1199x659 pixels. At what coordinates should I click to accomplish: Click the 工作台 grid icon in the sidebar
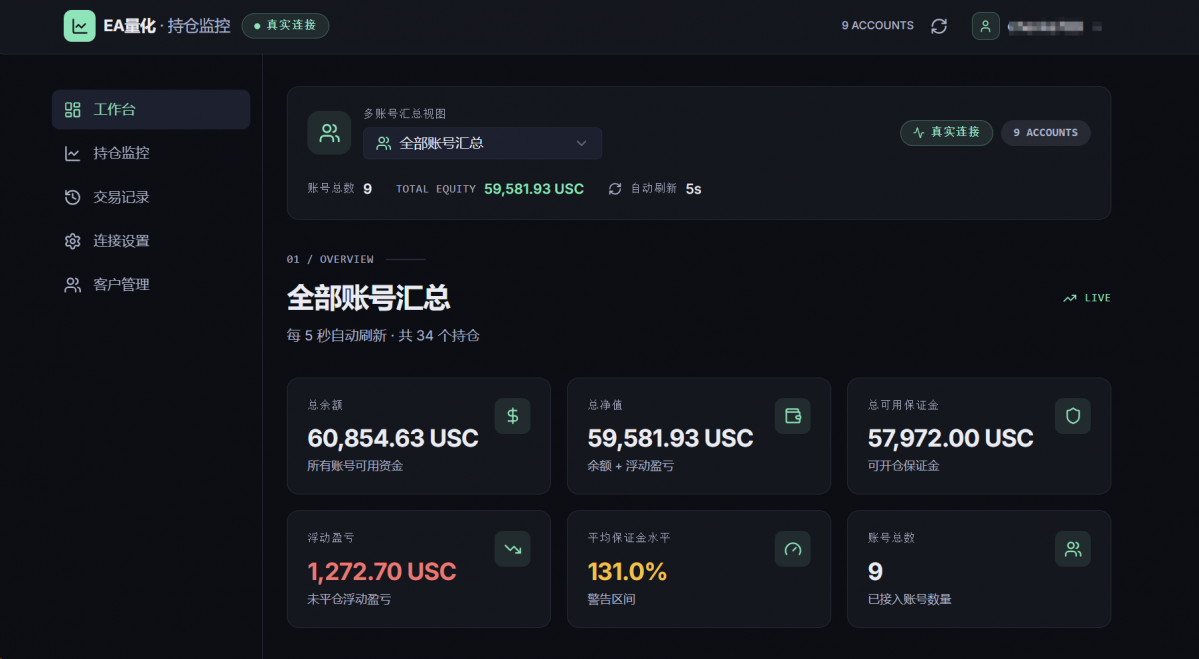[x=73, y=109]
